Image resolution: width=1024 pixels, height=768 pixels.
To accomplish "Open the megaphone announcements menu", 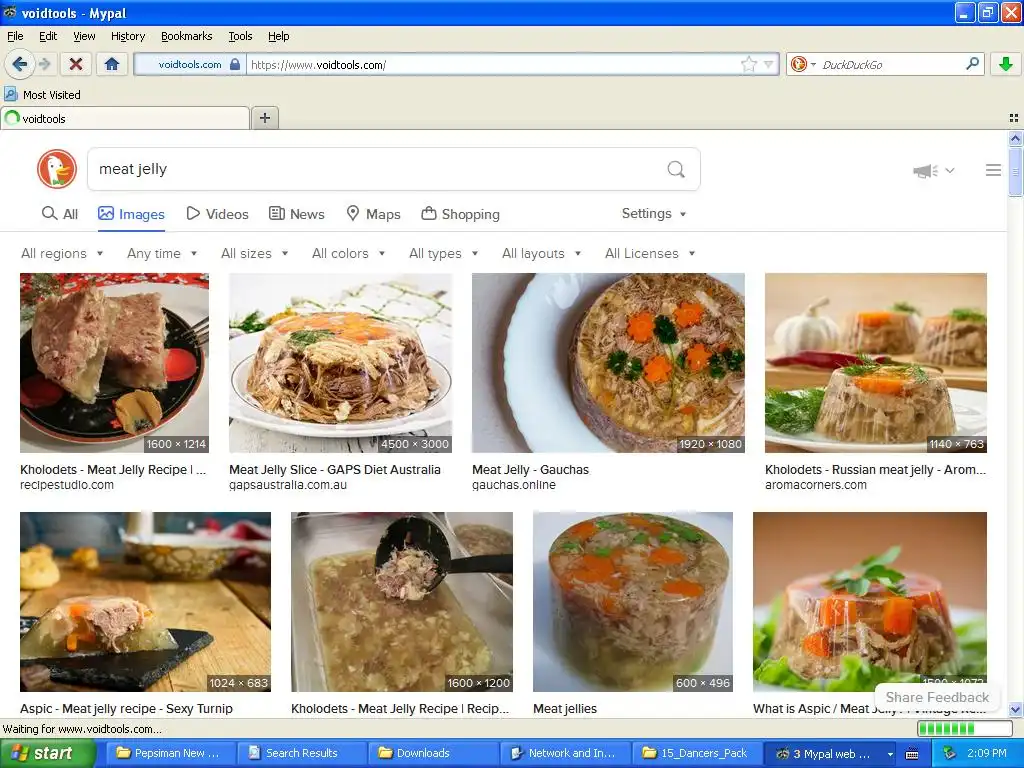I will (933, 170).
